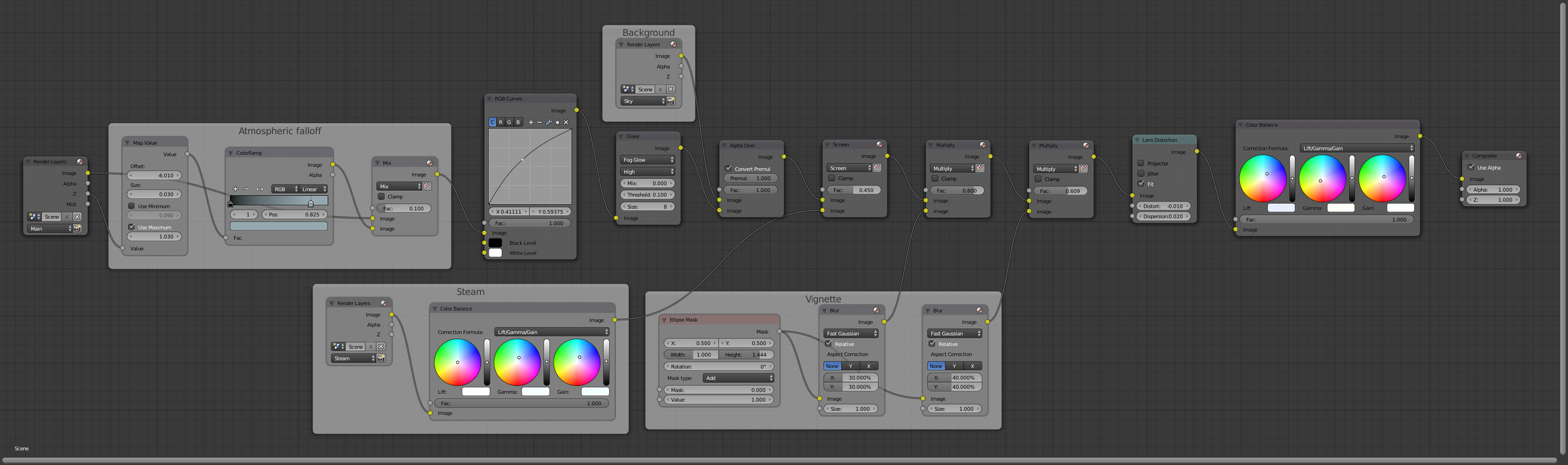
Task: Toggle alpha icon in Multiply node with Fac 0.609
Action: [x=1083, y=169]
